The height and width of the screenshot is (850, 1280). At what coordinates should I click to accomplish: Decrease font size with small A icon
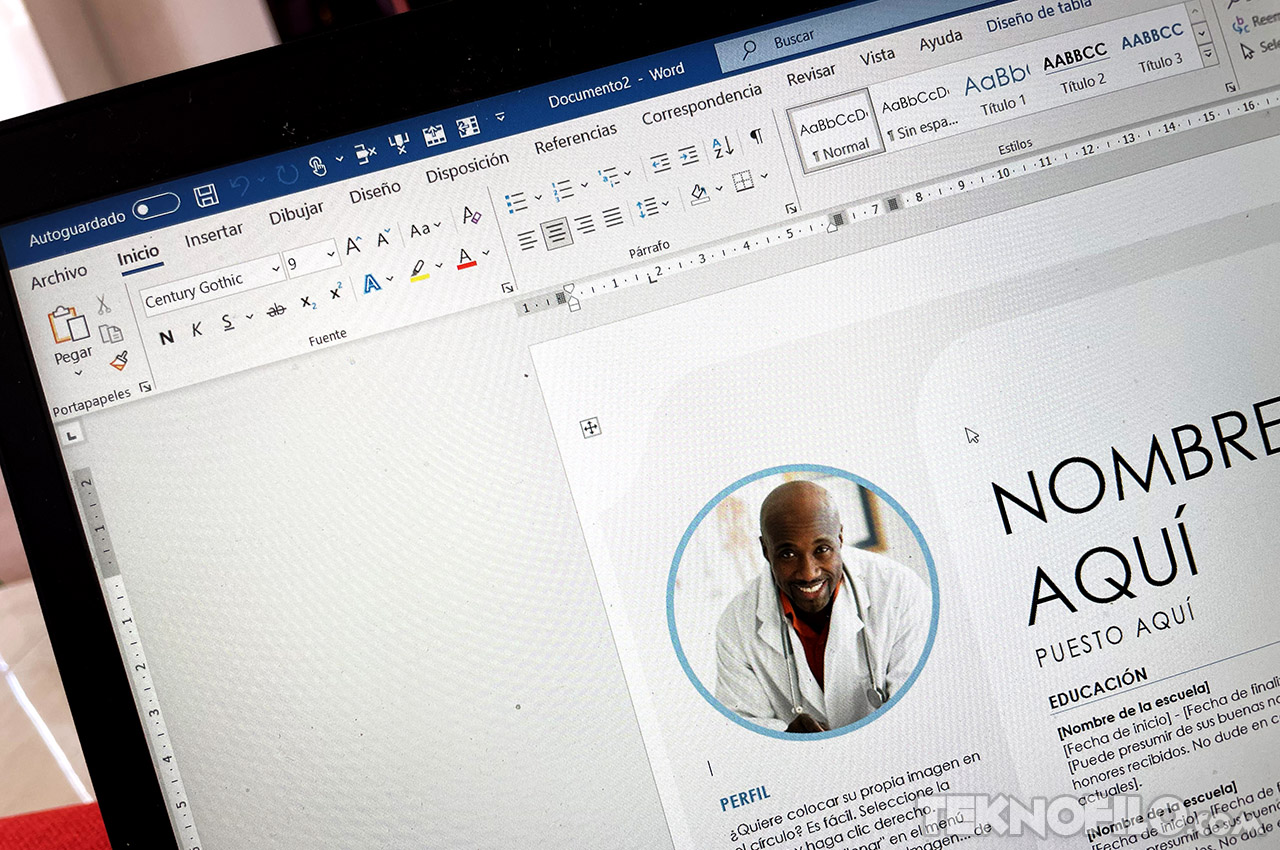(384, 238)
